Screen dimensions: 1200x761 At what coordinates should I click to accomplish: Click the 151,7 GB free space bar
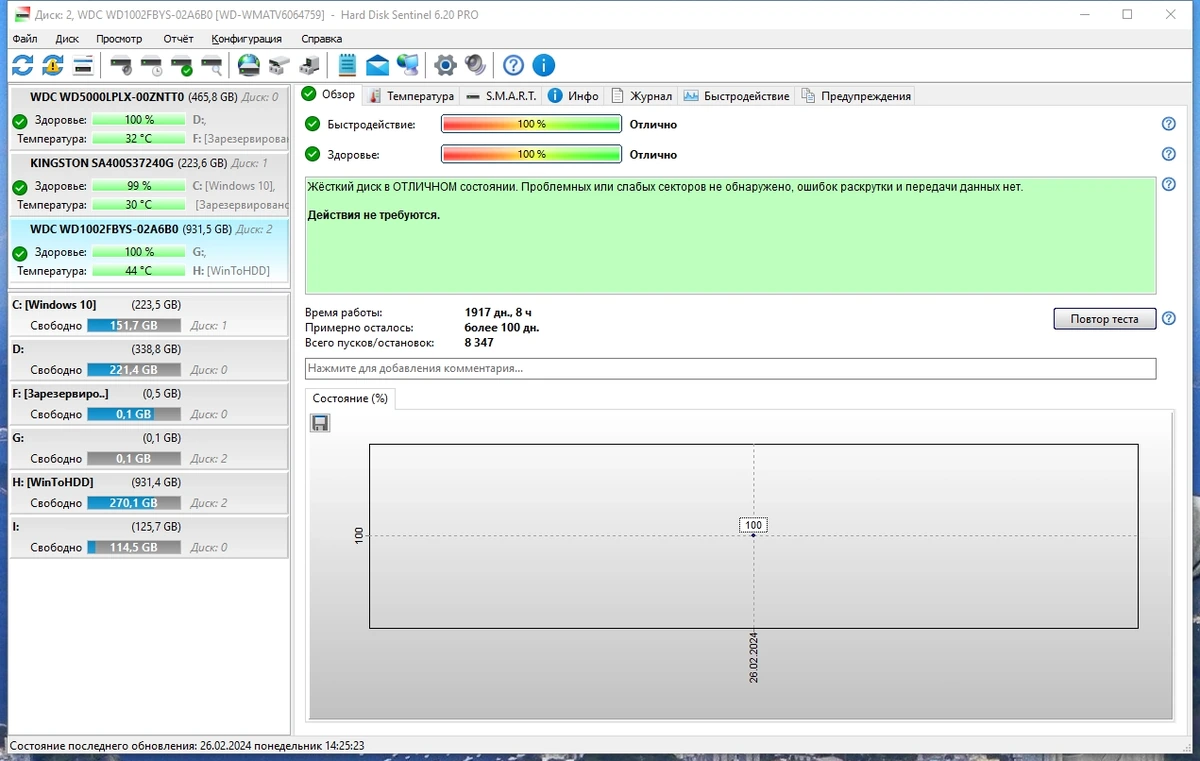click(x=134, y=326)
